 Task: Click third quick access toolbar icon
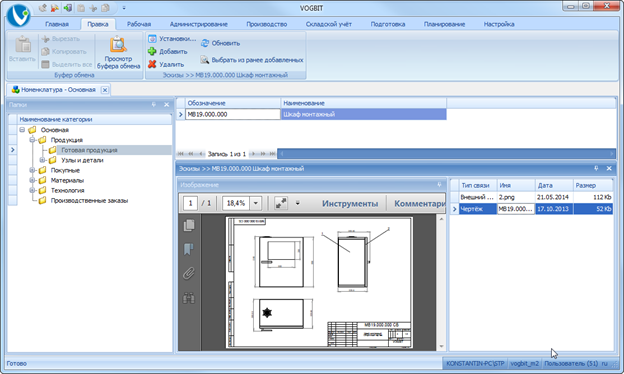pos(68,8)
